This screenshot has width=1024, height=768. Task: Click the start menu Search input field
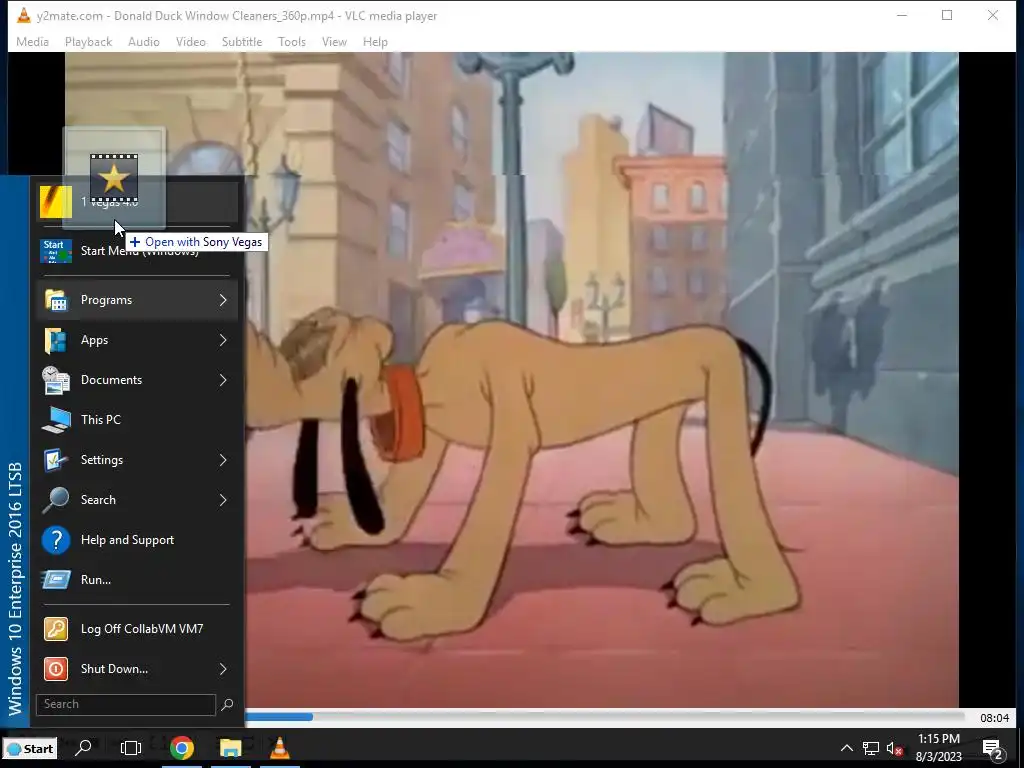pyautogui.click(x=125, y=704)
